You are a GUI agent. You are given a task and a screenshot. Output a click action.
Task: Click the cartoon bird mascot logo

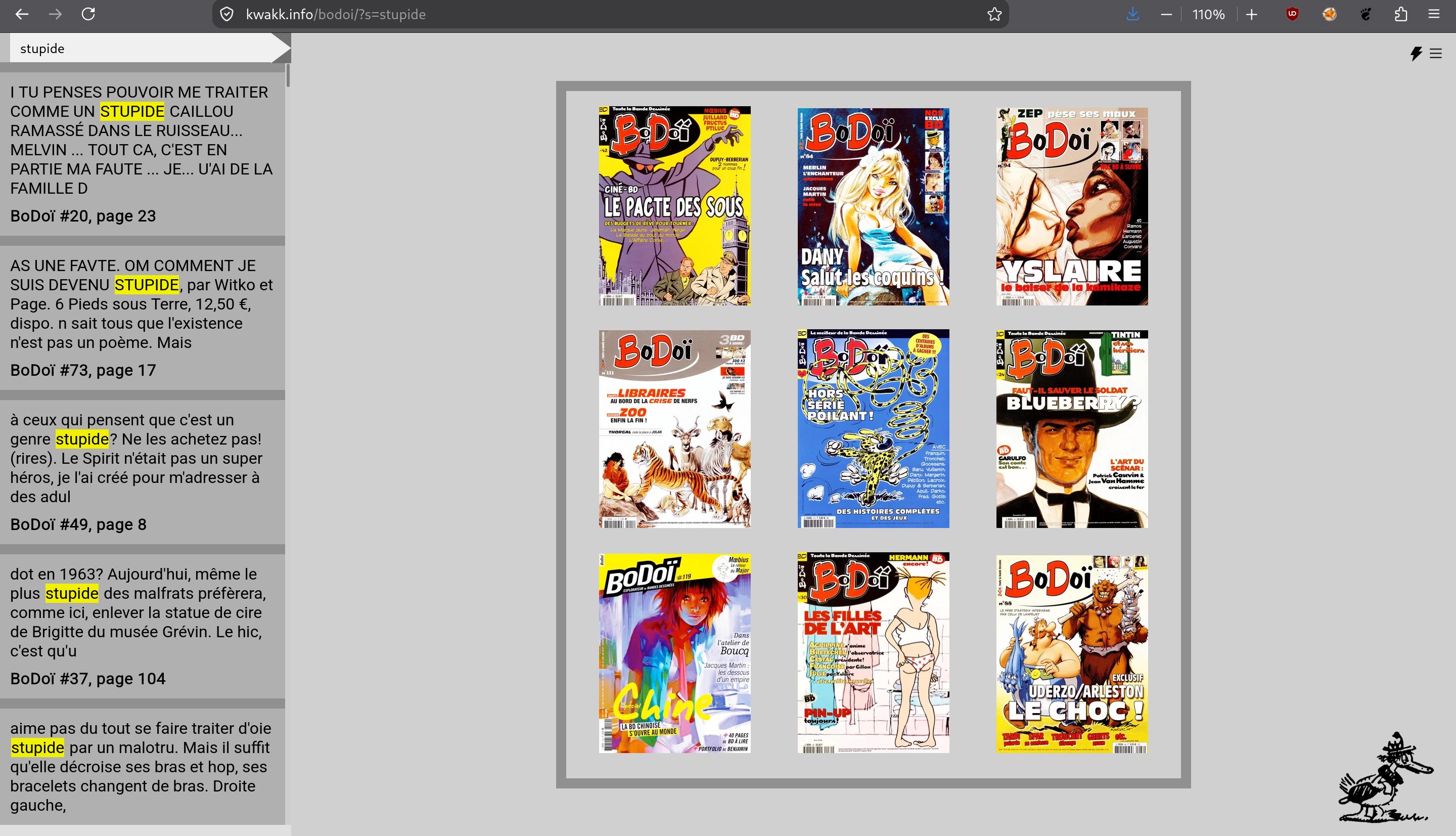tap(1385, 776)
